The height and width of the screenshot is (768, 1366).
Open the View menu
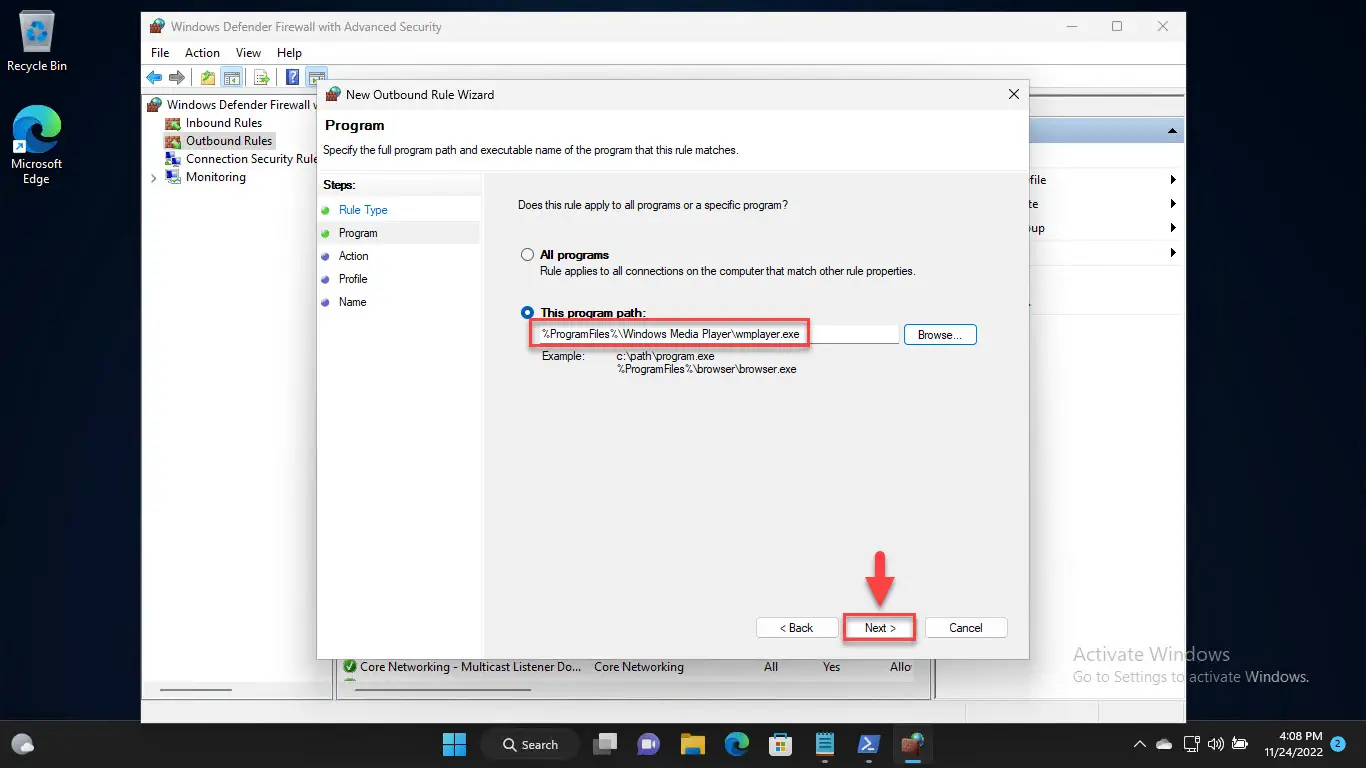[x=248, y=53]
